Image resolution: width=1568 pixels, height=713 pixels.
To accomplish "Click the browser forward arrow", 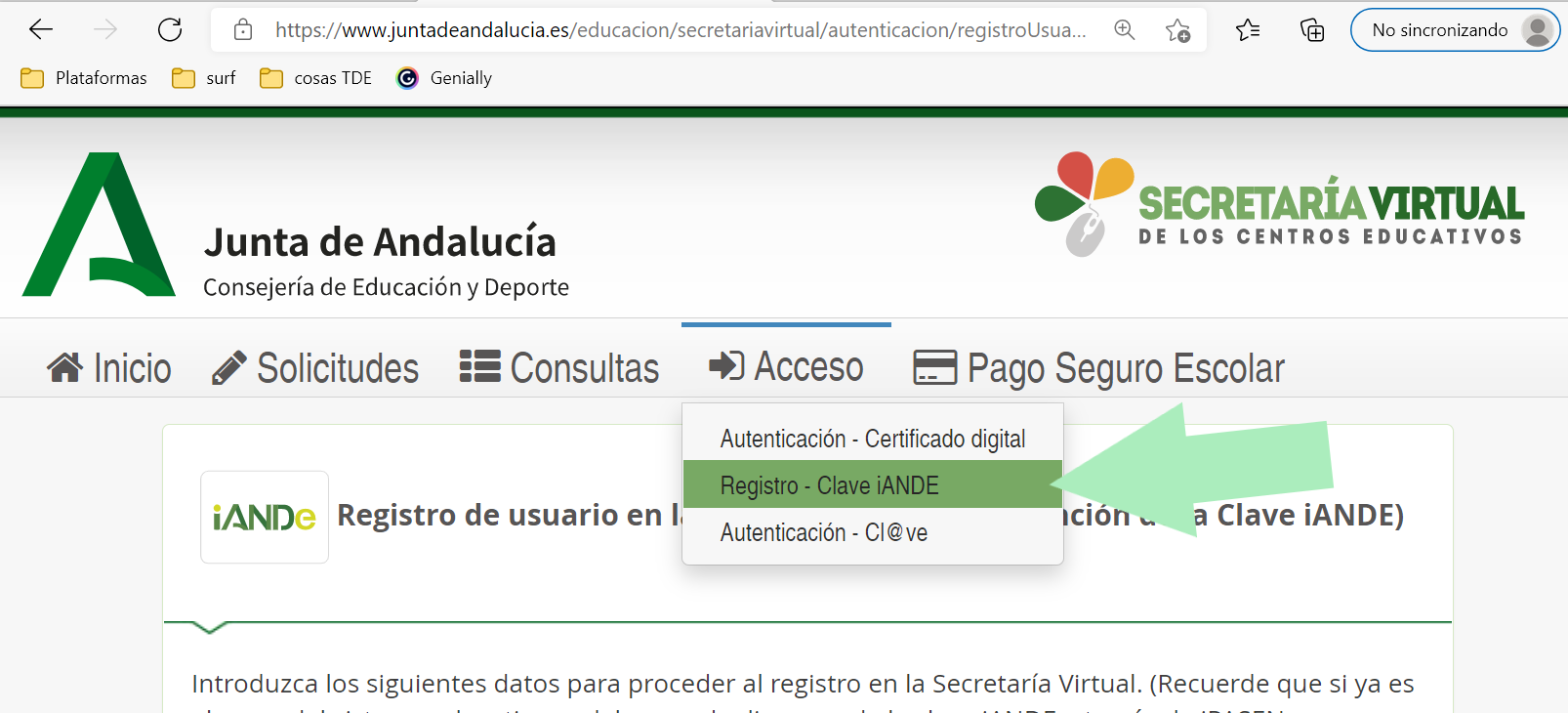I will tap(105, 29).
